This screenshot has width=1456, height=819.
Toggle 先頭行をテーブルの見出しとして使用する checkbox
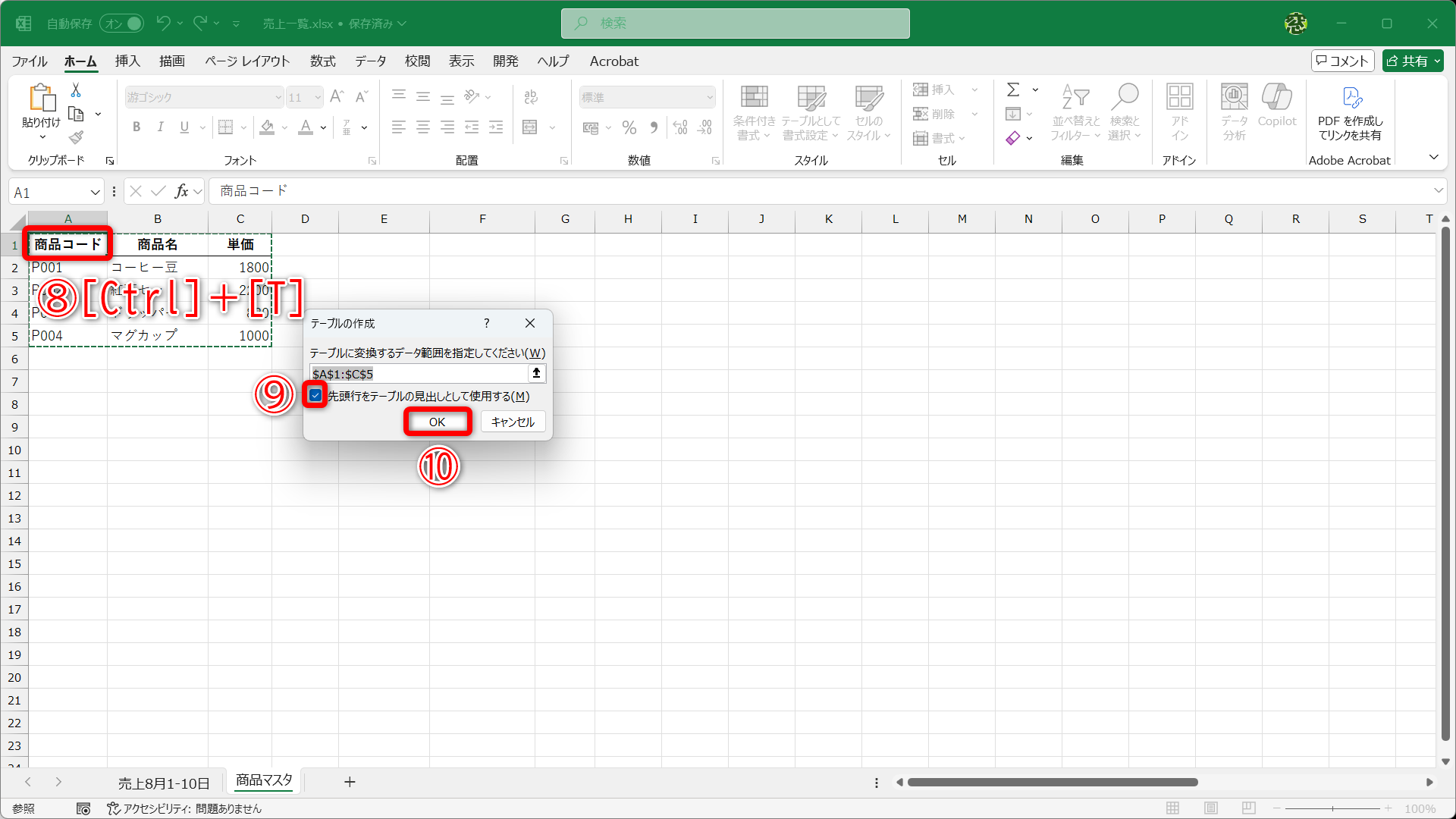coord(315,396)
